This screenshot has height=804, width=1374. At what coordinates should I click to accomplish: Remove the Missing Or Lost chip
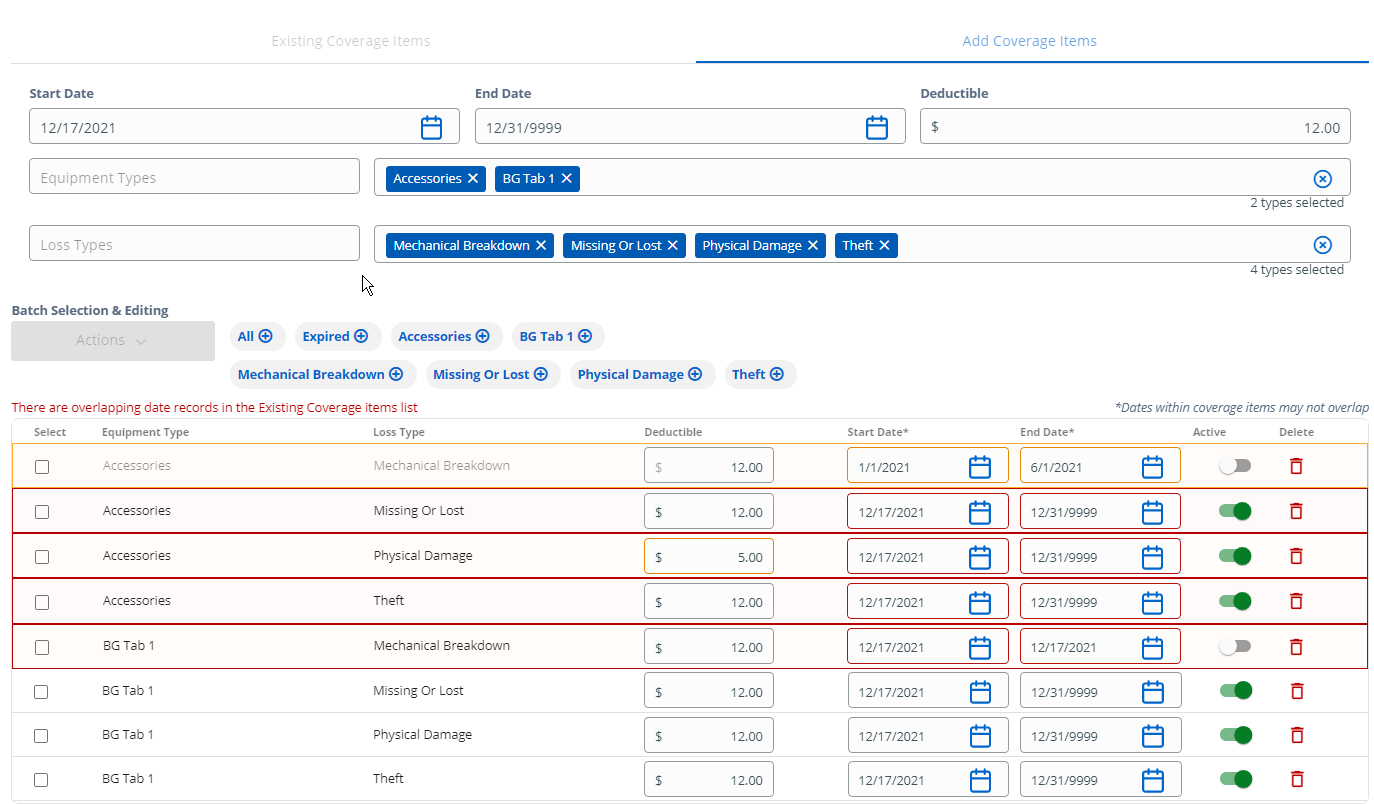(x=673, y=245)
